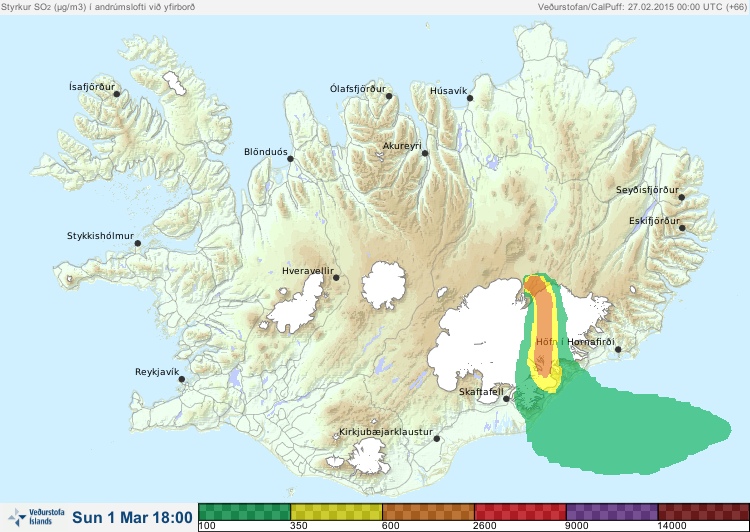Click the 'Sun 1 Mar 18:00' forecast time
The image size is (750, 532).
click(x=132, y=517)
